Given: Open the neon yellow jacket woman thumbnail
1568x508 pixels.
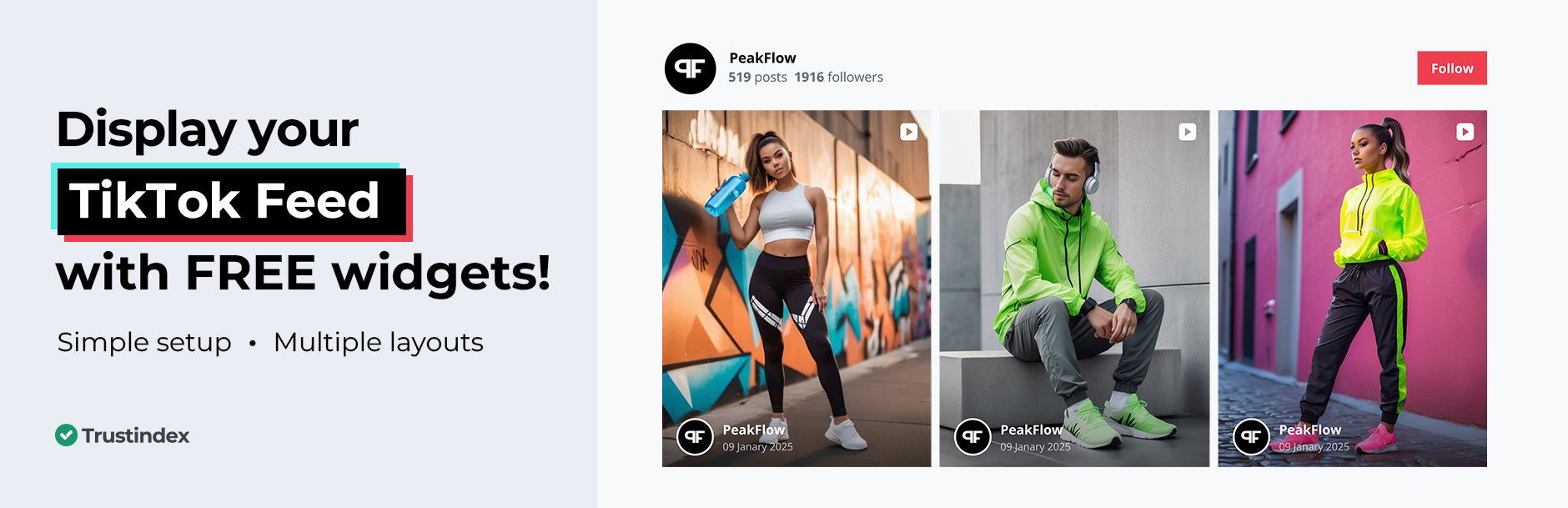Looking at the screenshot, I should click(1352, 289).
